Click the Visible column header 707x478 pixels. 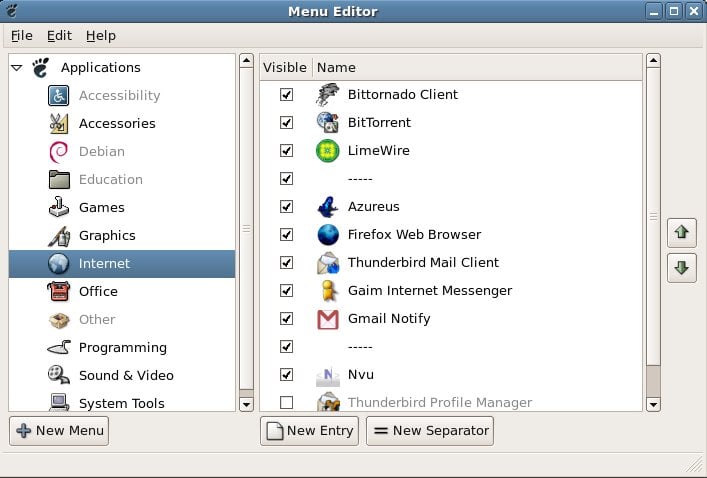pos(285,68)
